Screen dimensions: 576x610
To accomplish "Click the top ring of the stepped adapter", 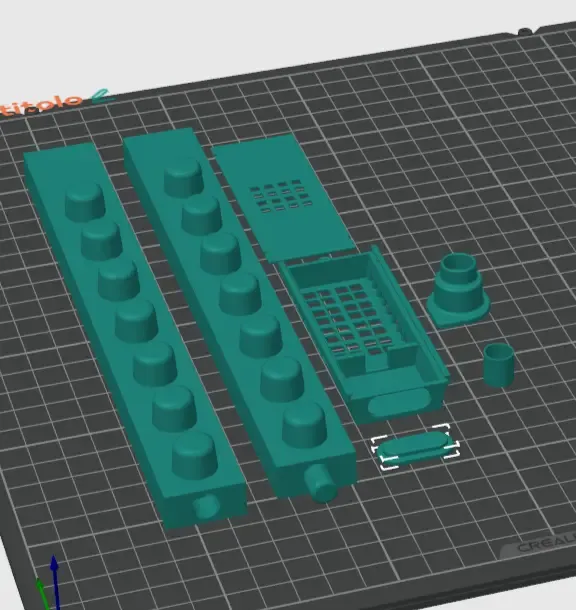I will click(459, 263).
